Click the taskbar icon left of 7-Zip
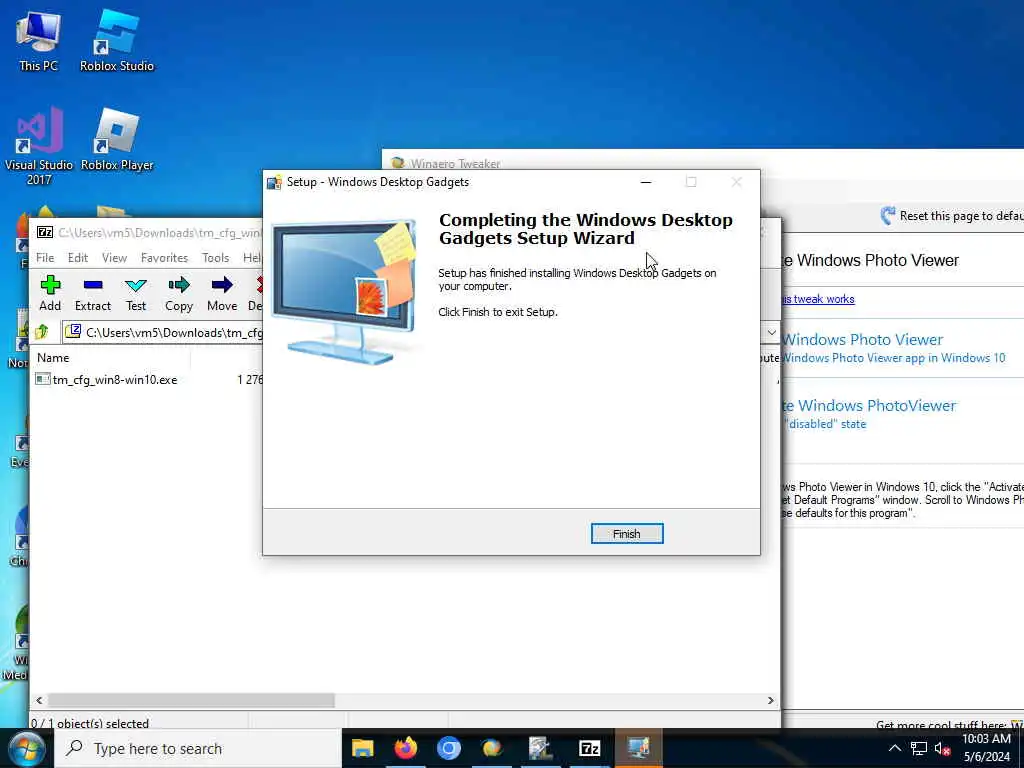 pyautogui.click(x=541, y=748)
